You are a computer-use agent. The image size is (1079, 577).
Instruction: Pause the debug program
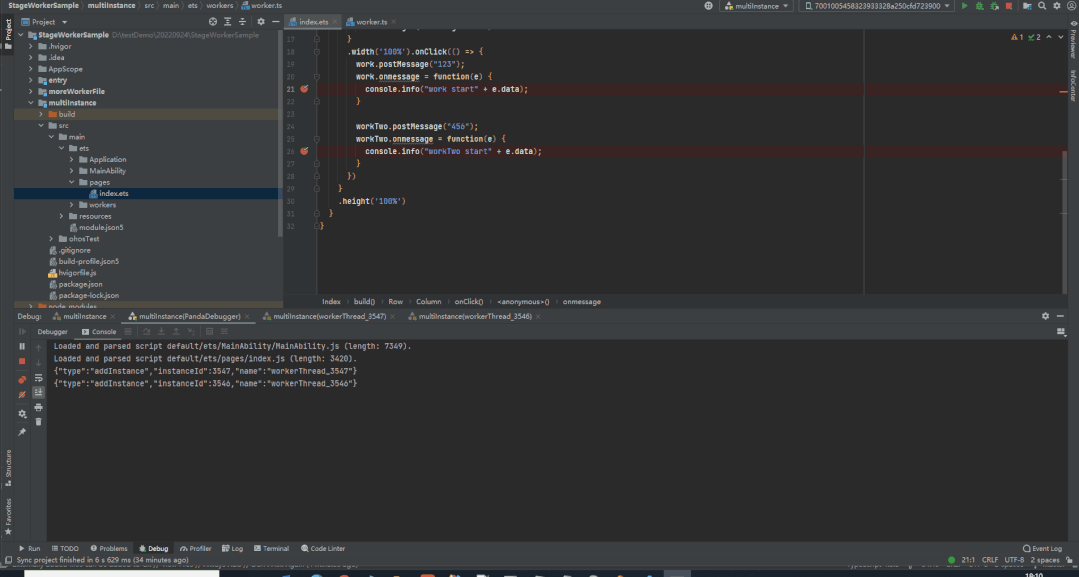point(22,346)
